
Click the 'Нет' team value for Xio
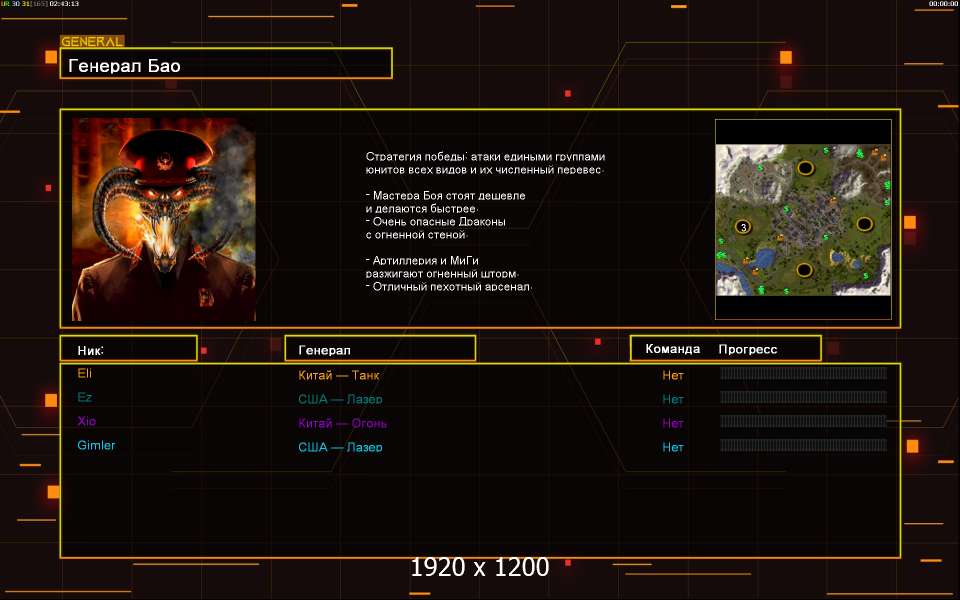coord(673,423)
